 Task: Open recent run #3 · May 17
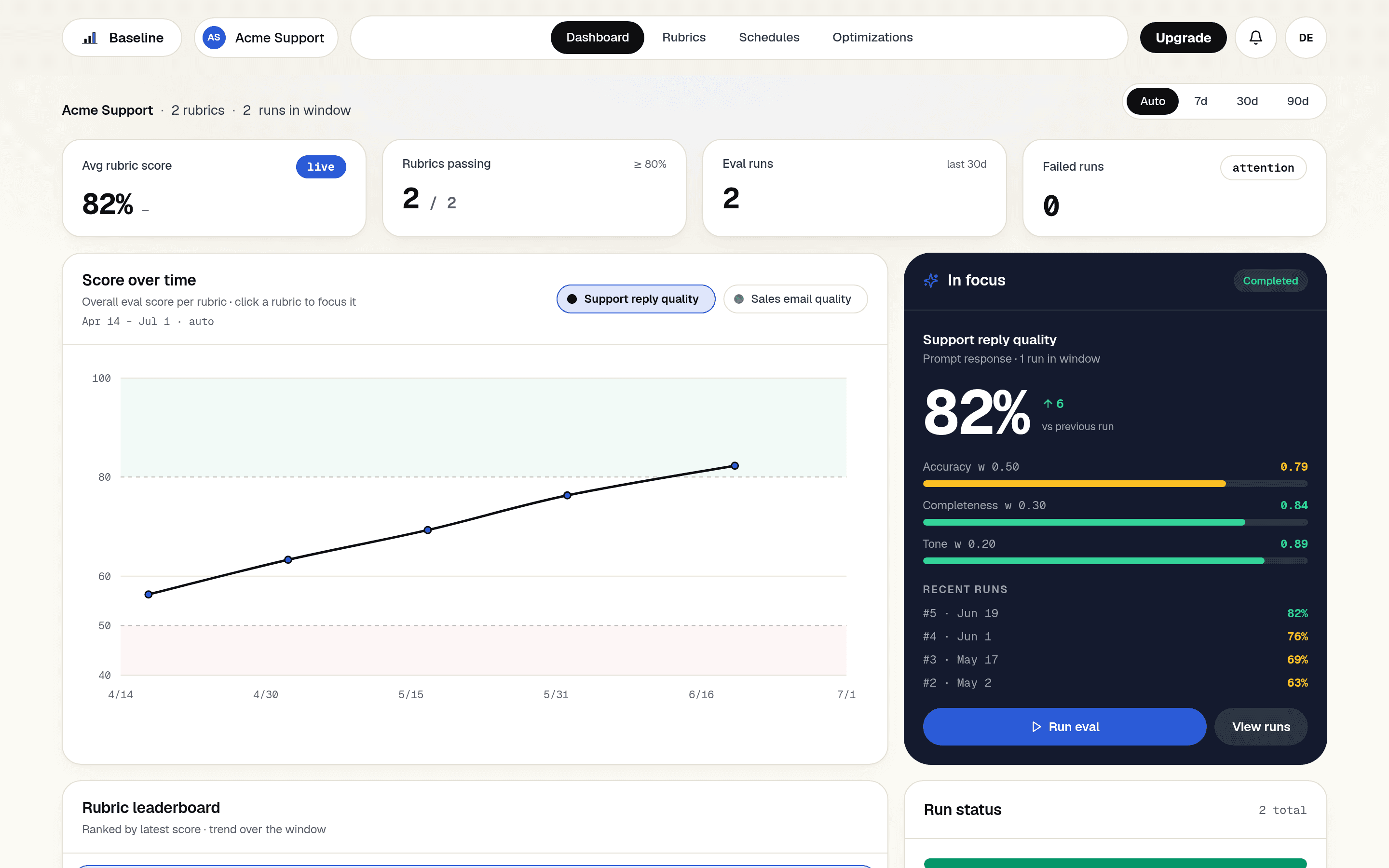coord(1115,660)
